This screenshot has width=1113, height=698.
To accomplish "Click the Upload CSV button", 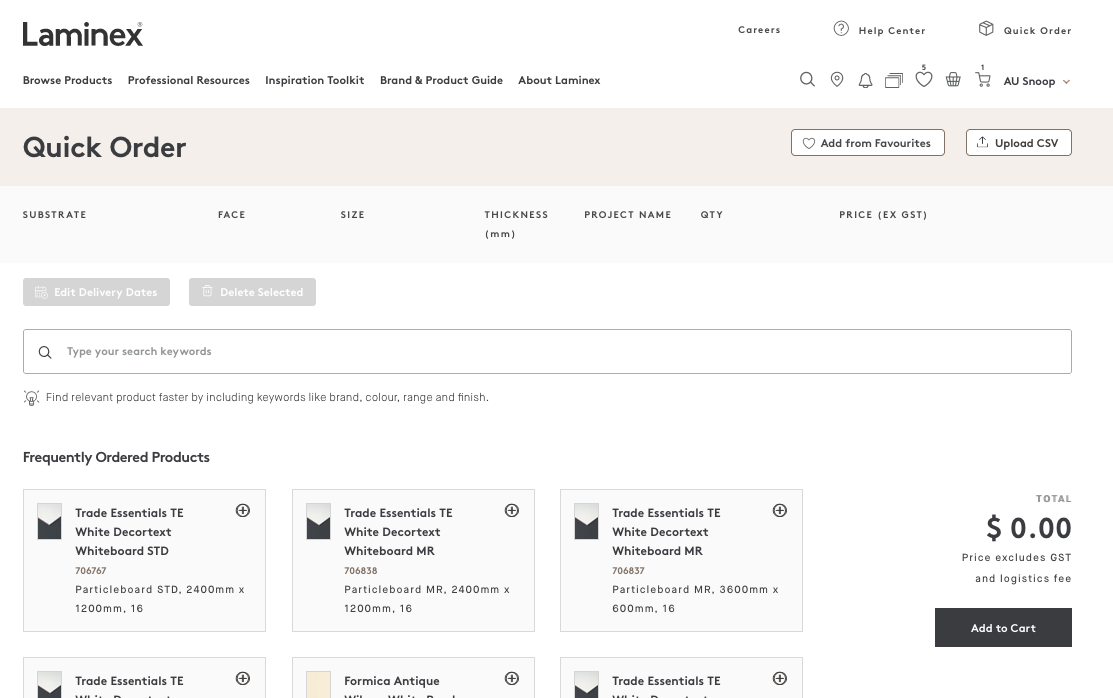I will click(x=1018, y=142).
